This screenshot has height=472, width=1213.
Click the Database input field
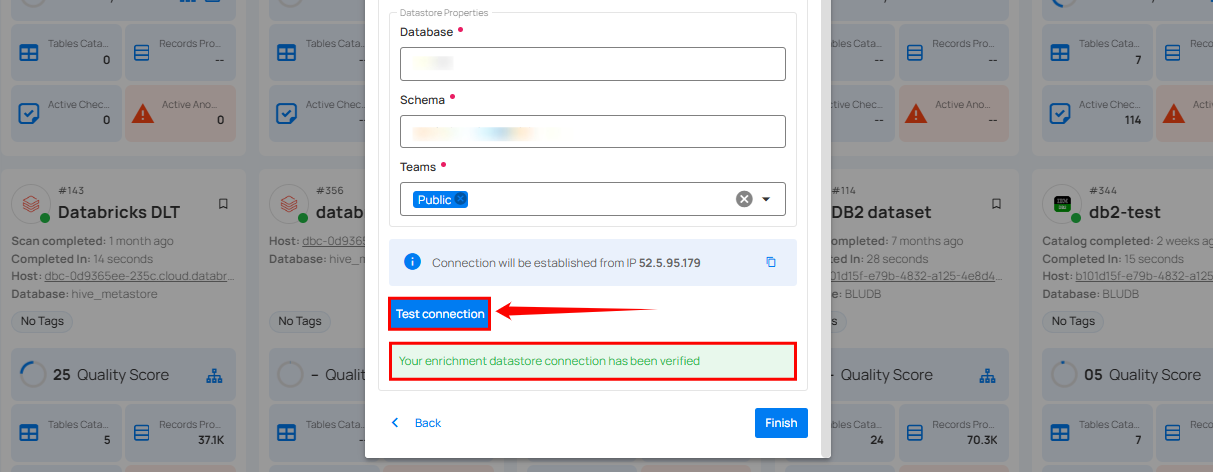tap(592, 64)
